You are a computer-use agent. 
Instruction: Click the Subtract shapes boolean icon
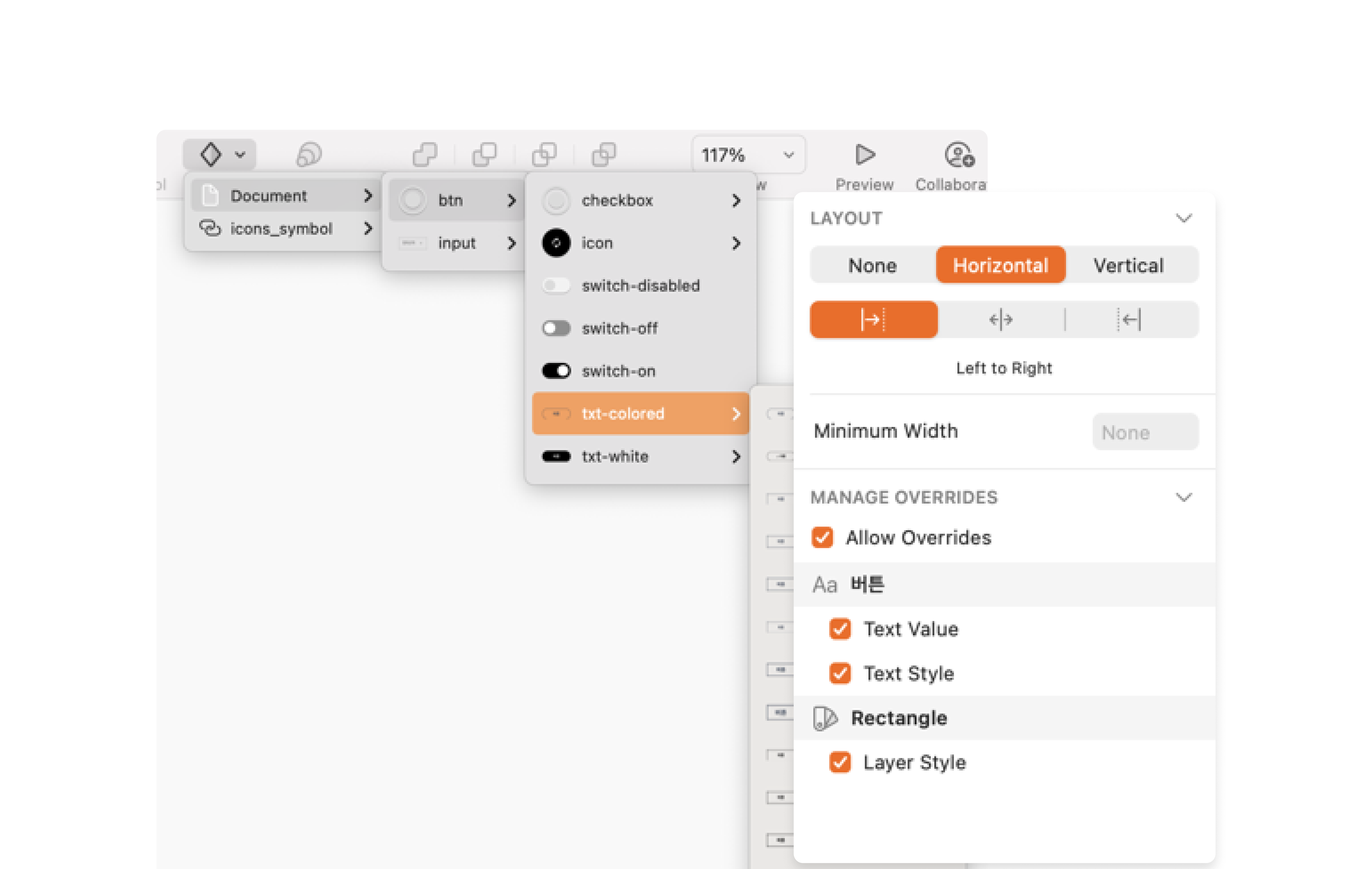485,154
